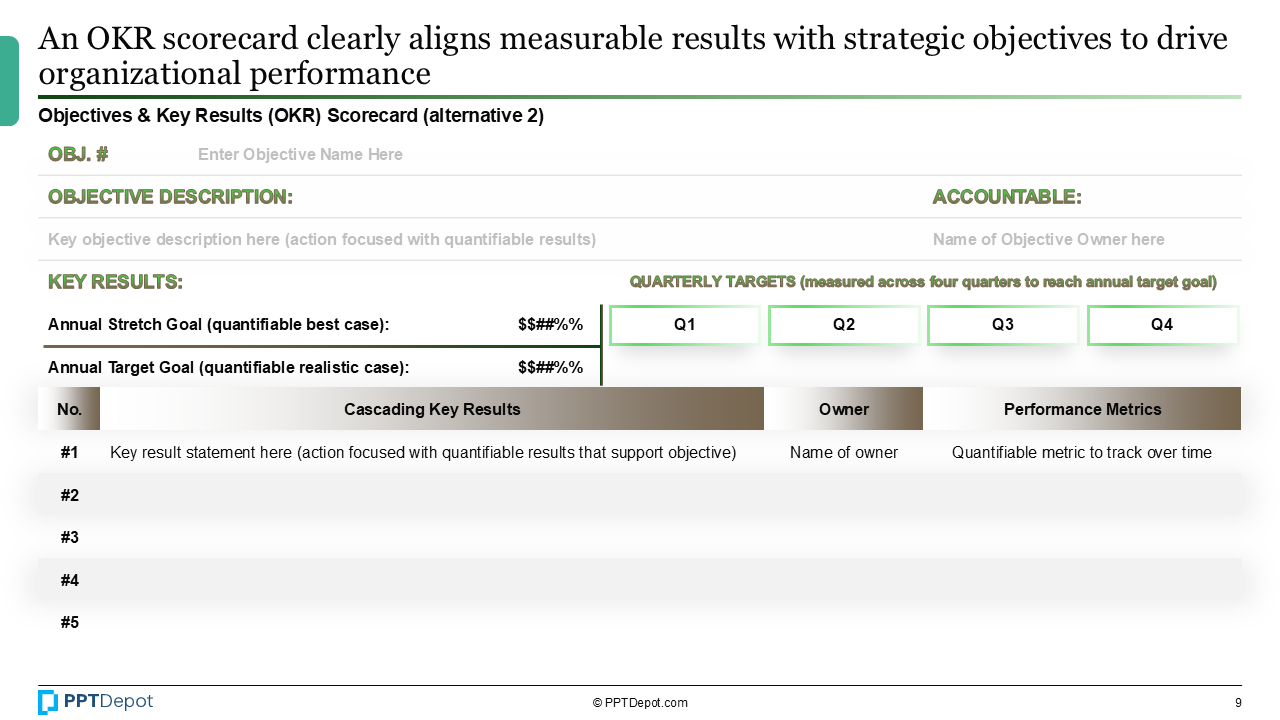This screenshot has height=720, width=1280.
Task: Select row #1 key result statement
Action: [423, 453]
